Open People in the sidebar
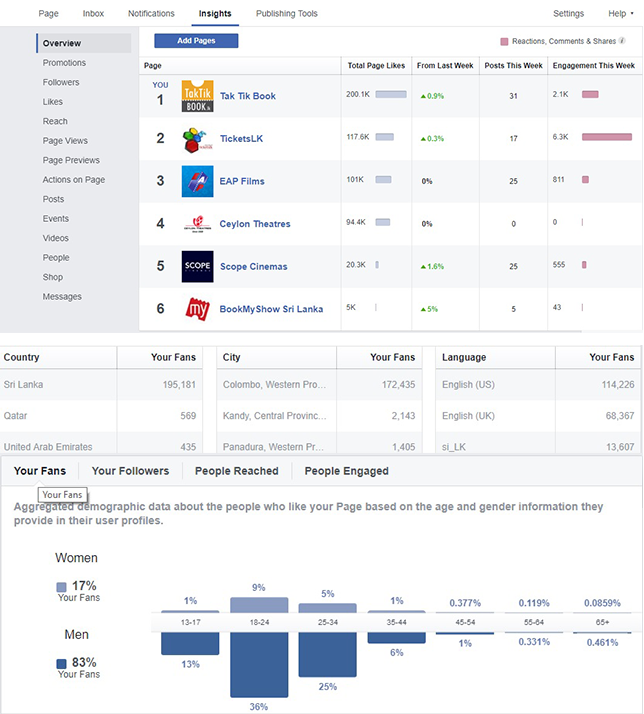Image resolution: width=644 pixels, height=714 pixels. [x=56, y=258]
